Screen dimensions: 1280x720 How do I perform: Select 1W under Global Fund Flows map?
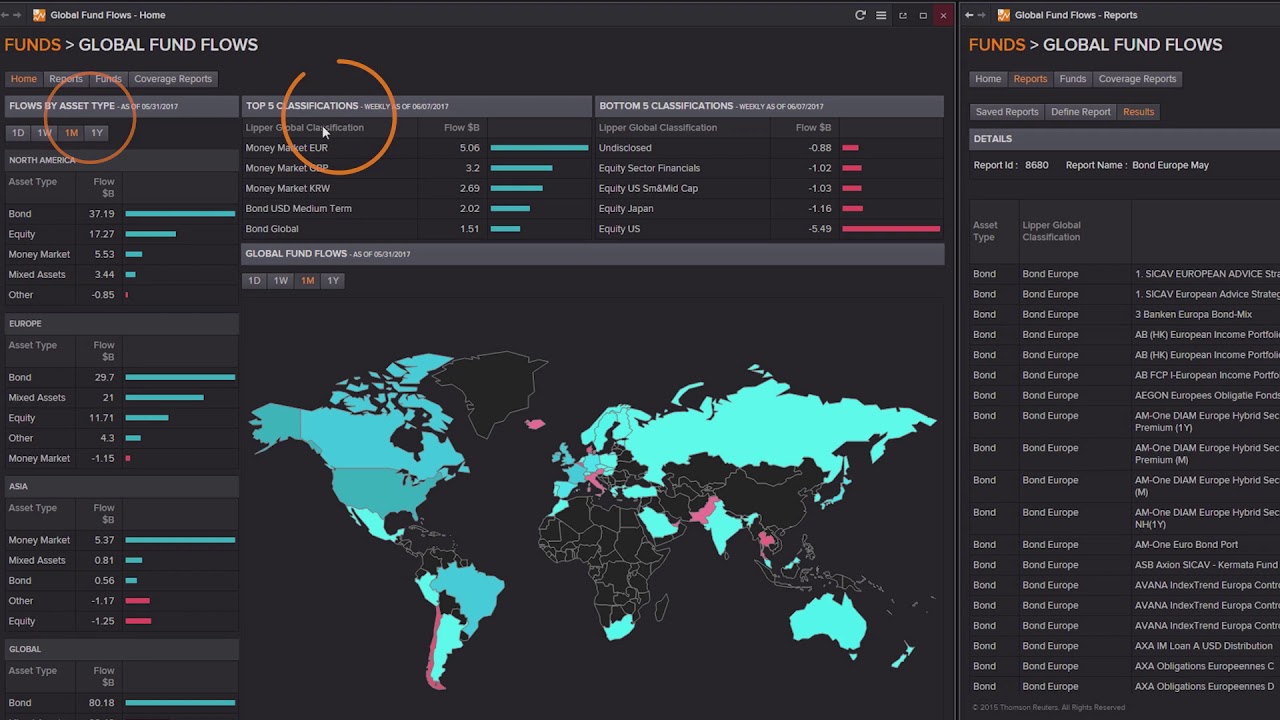click(281, 280)
